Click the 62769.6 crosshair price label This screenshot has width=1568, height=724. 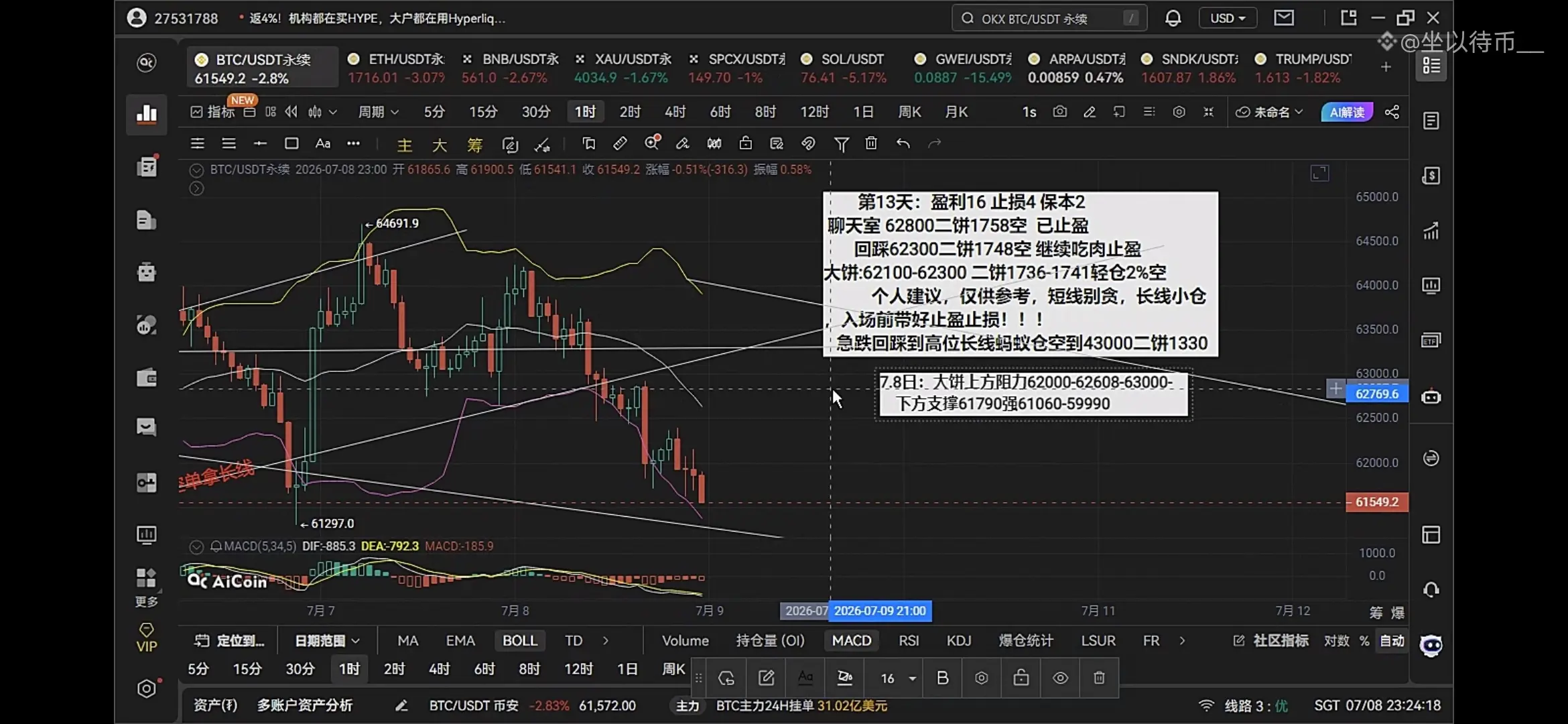click(x=1376, y=394)
